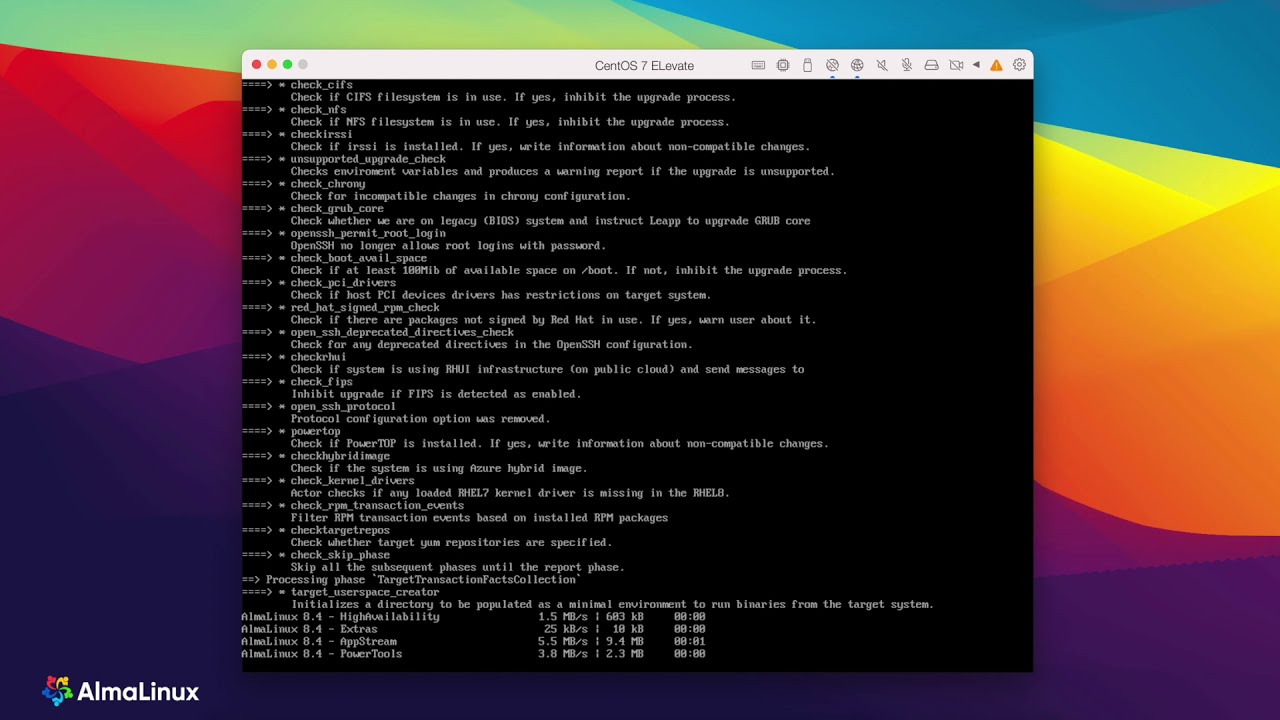The image size is (1280, 720).
Task: Click the network globe icon next to microphone
Action: coord(857,65)
